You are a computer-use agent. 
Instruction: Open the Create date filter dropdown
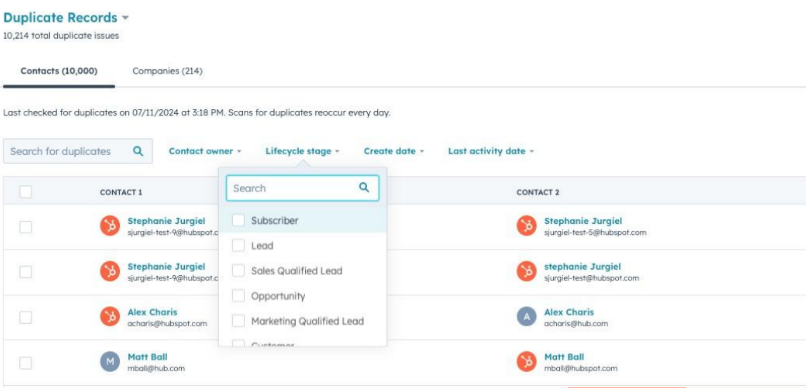(x=394, y=151)
